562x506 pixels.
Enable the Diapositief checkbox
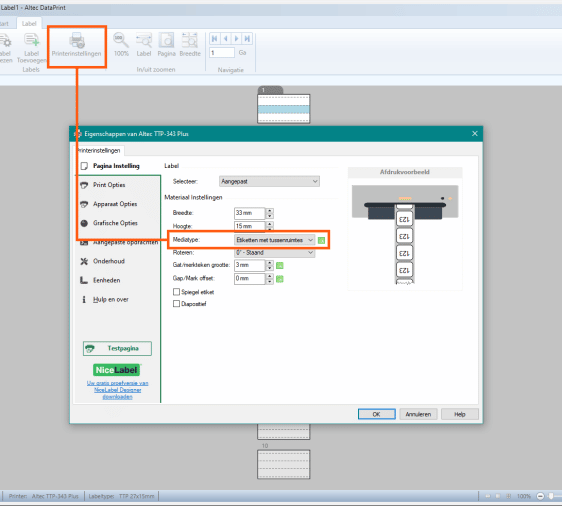[176, 304]
